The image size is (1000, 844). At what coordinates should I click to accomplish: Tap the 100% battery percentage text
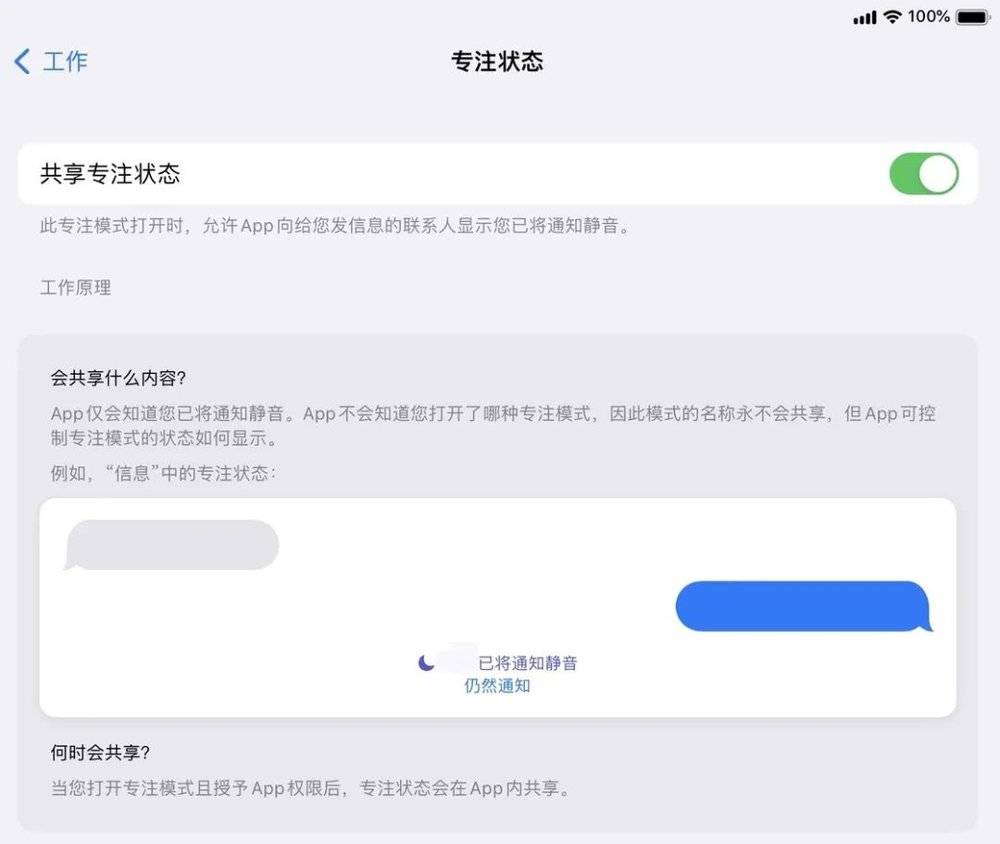[x=929, y=17]
